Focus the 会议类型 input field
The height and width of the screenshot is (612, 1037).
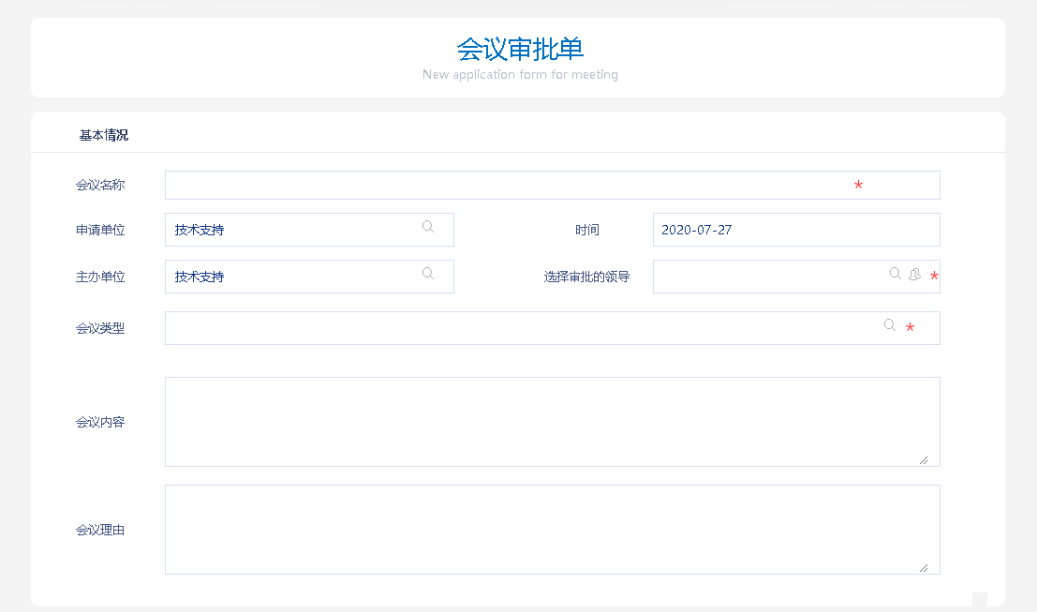coord(552,328)
